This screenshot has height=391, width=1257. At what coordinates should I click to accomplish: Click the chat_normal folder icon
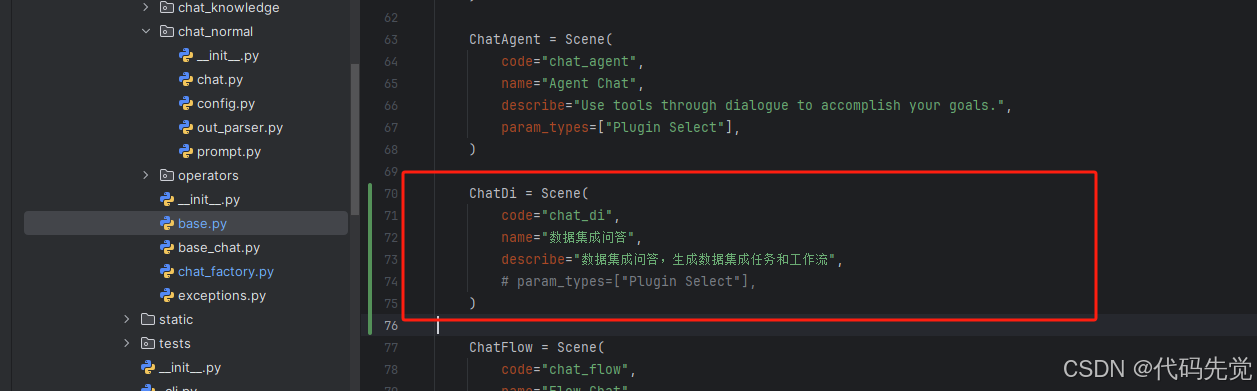(167, 32)
